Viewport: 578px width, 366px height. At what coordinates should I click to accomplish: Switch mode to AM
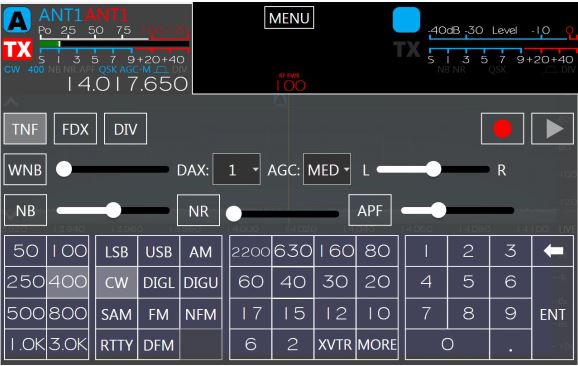[x=201, y=251]
